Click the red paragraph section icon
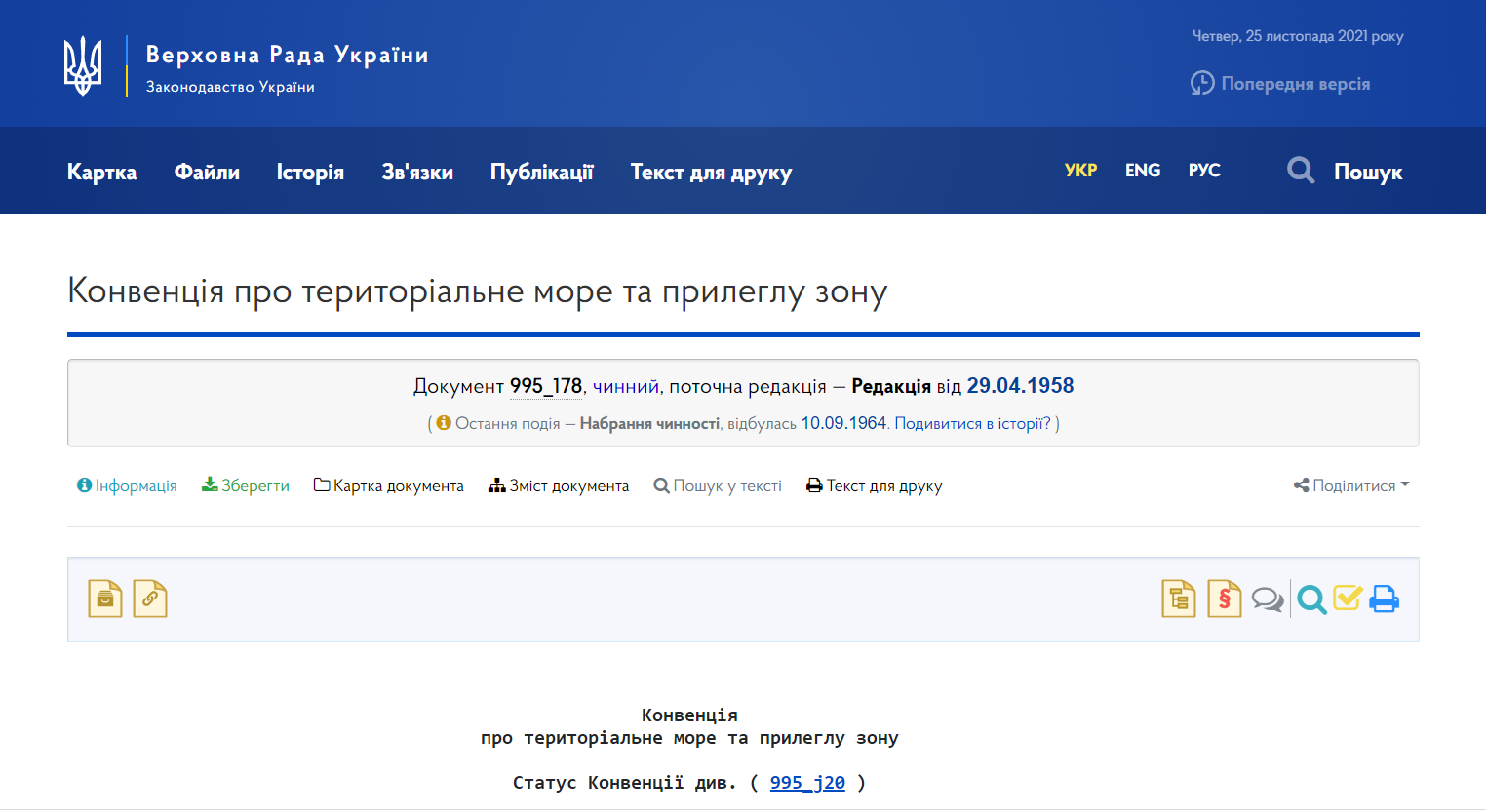The image size is (1486, 812). coord(1224,599)
